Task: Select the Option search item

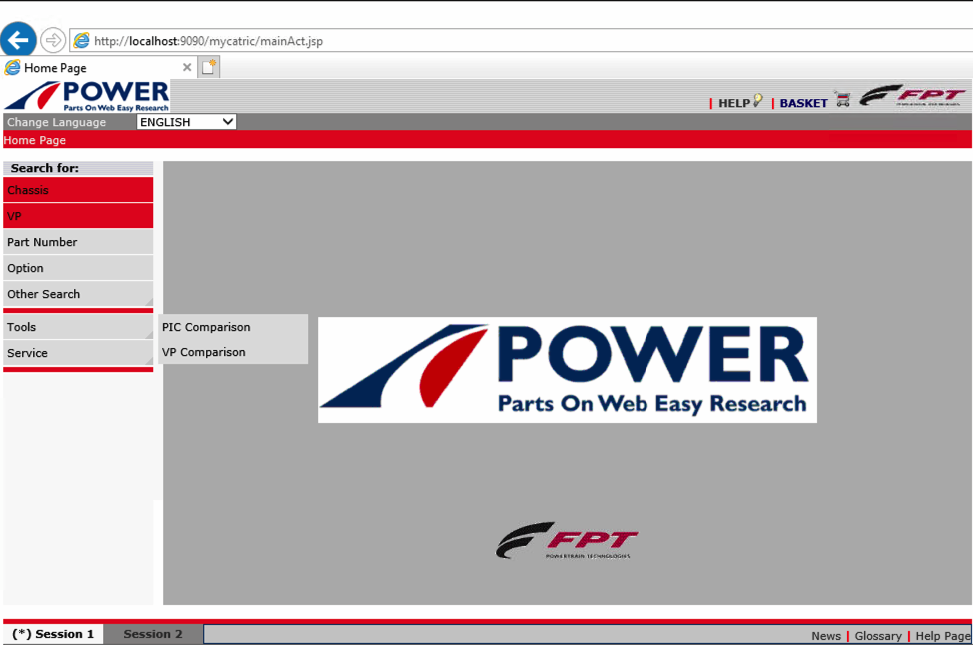Action: [78, 268]
